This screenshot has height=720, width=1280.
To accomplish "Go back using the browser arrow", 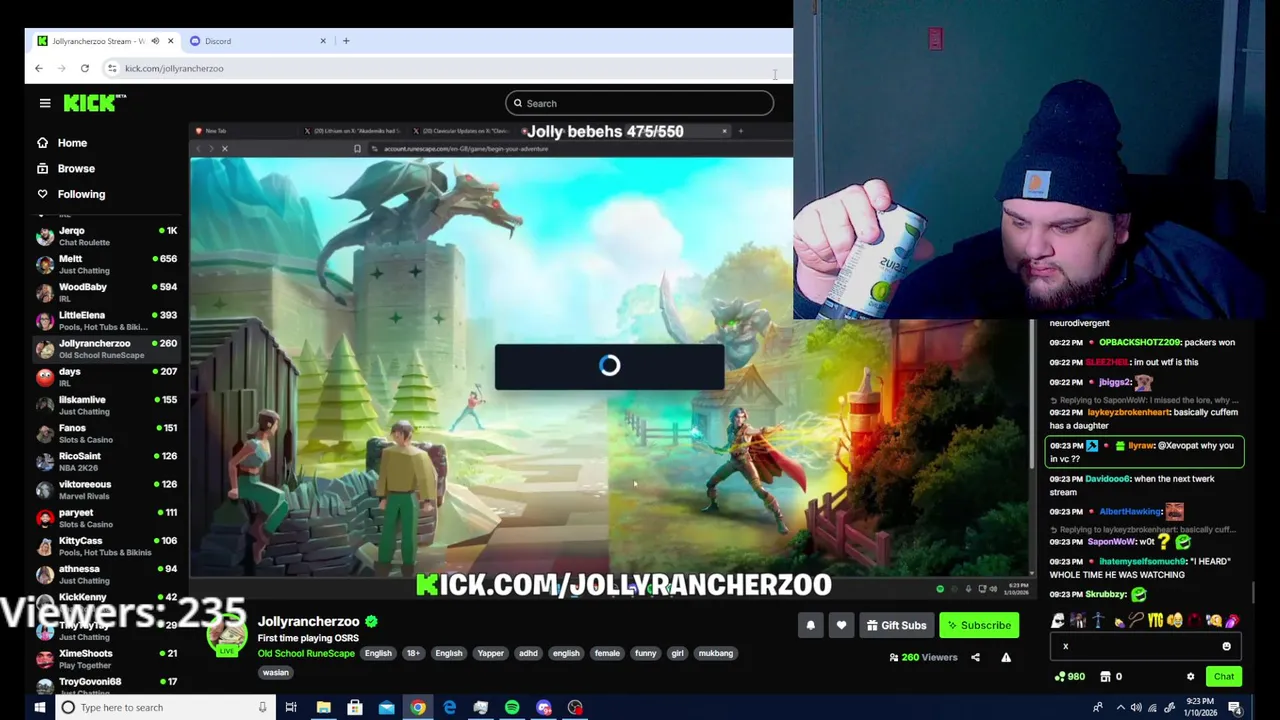I will click(39, 68).
